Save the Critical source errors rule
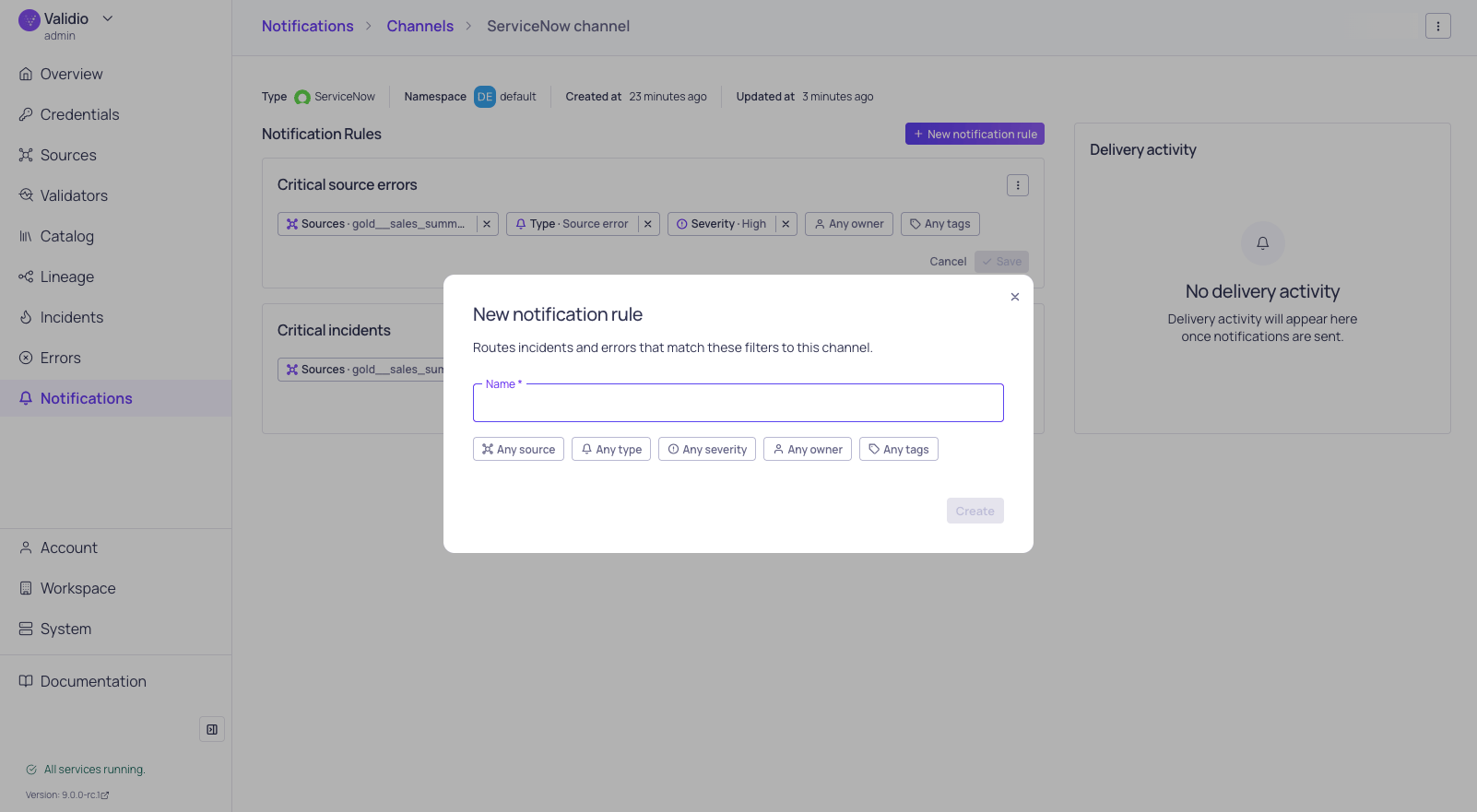 (x=1001, y=262)
